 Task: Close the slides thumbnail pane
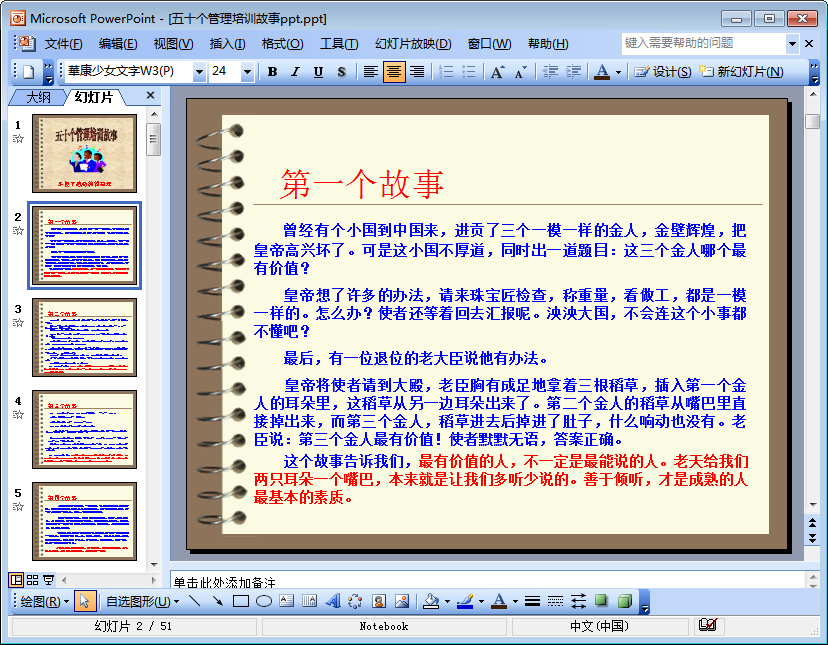(150, 95)
